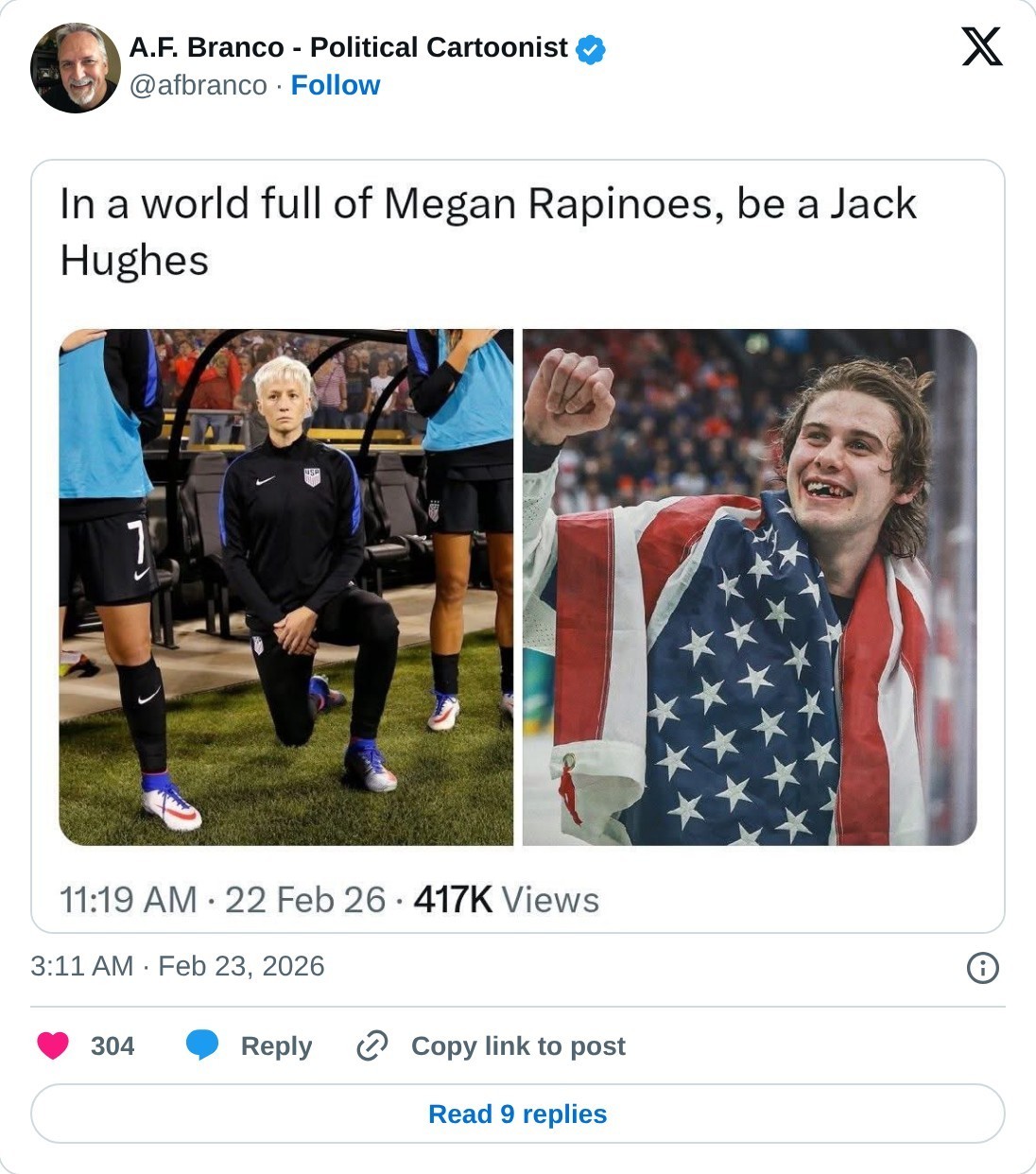Click the 11:19 AM 22 Feb 26 timestamp
Screen dimensions: 1036x1174
coord(222,900)
